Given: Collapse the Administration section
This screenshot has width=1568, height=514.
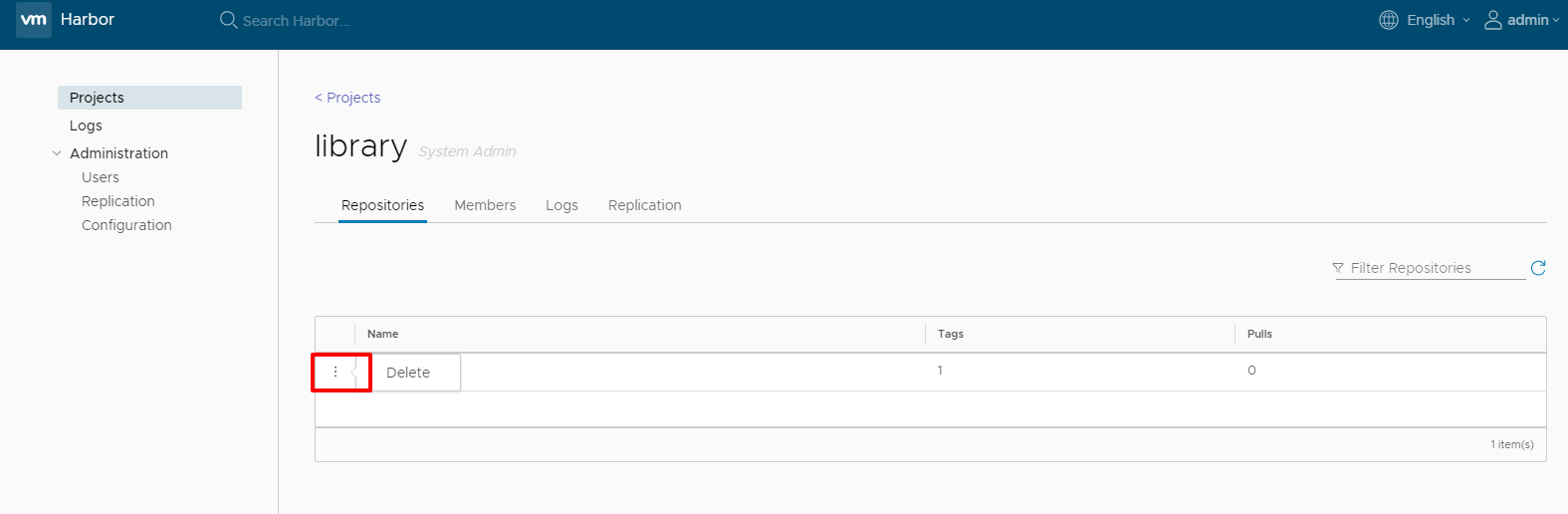Looking at the screenshot, I should [58, 153].
